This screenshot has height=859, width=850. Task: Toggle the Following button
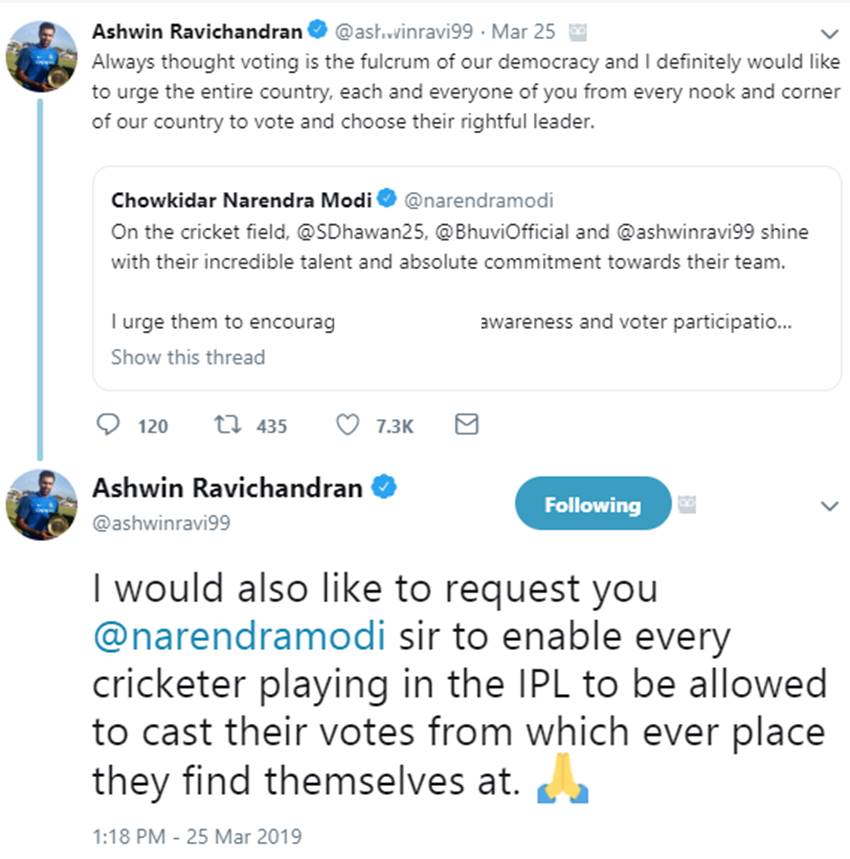pos(592,504)
